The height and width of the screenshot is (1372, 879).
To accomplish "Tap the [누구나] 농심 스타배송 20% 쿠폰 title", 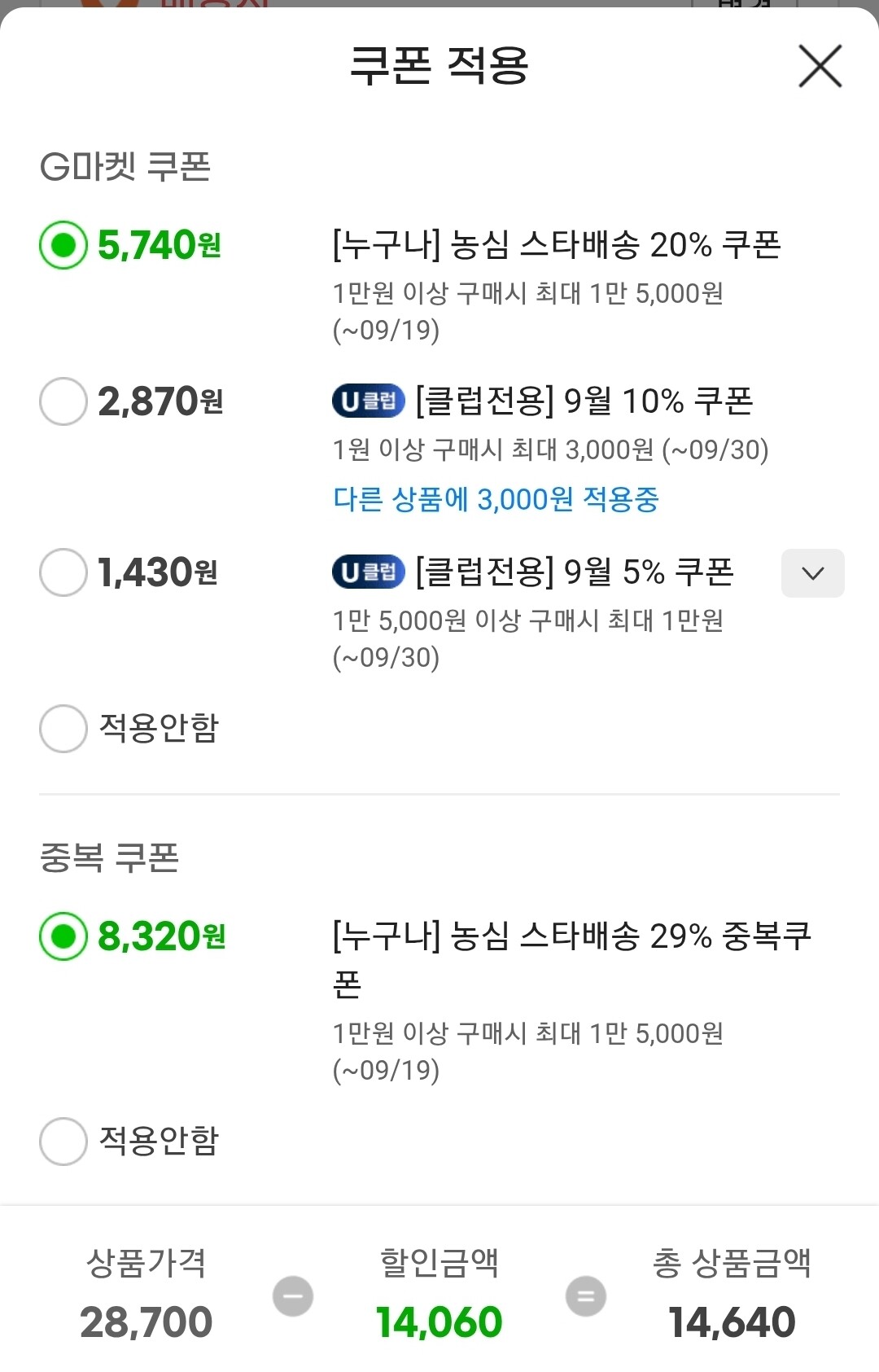I will [x=557, y=245].
